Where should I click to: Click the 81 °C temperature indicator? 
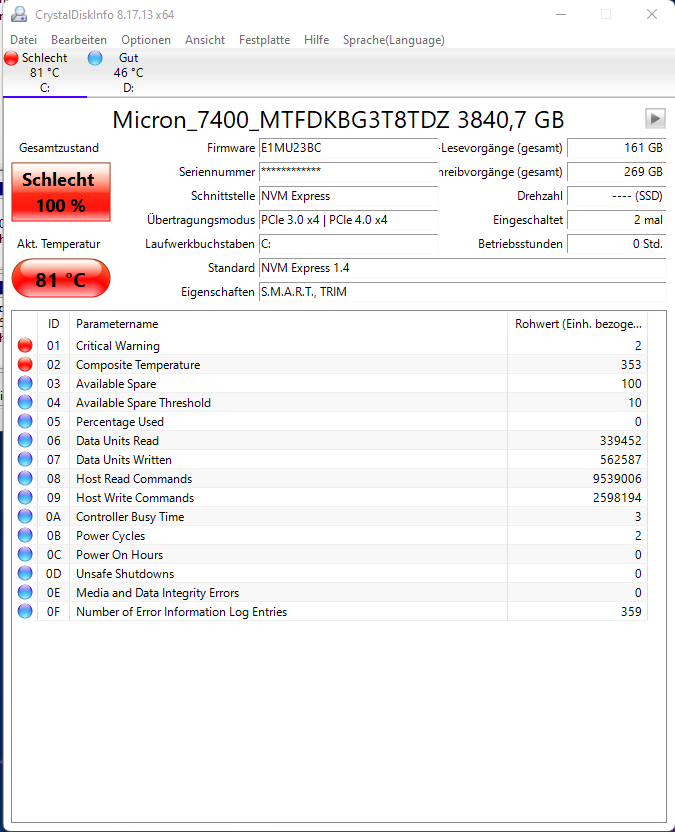coord(61,279)
